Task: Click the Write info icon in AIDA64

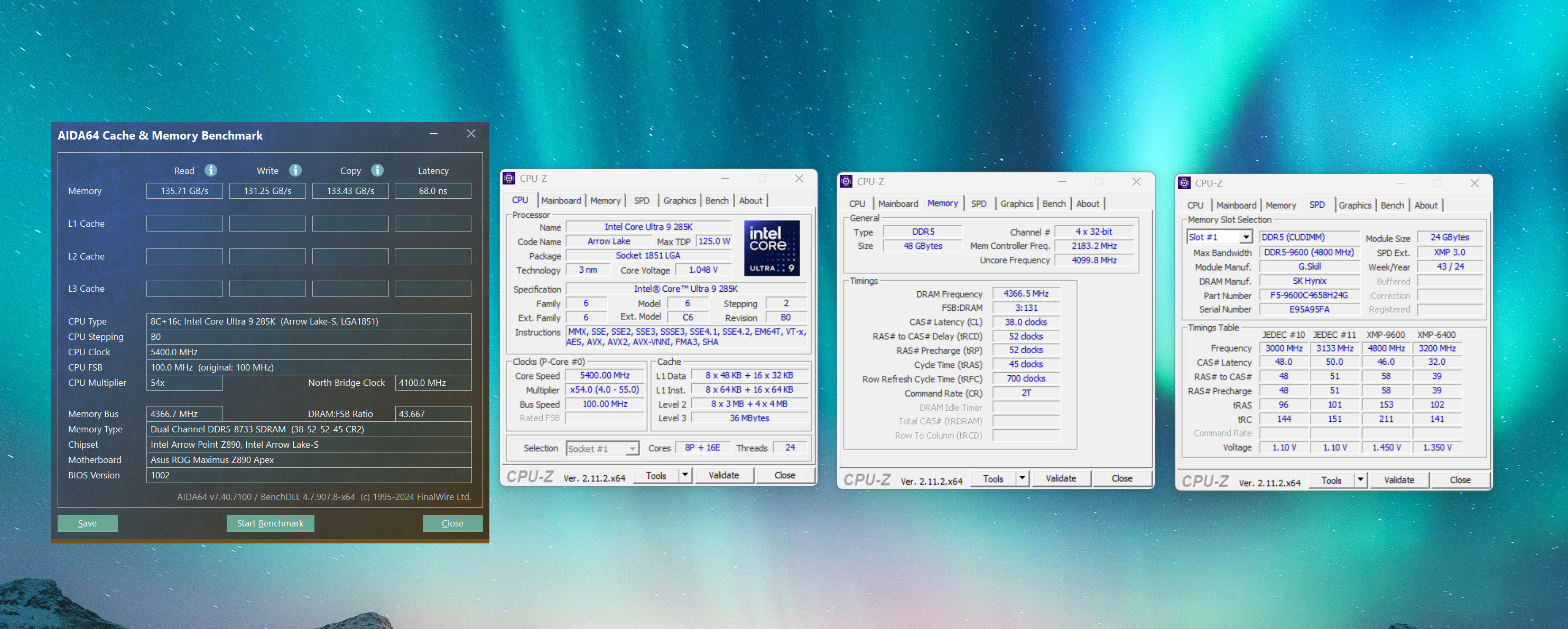Action: click(x=295, y=171)
